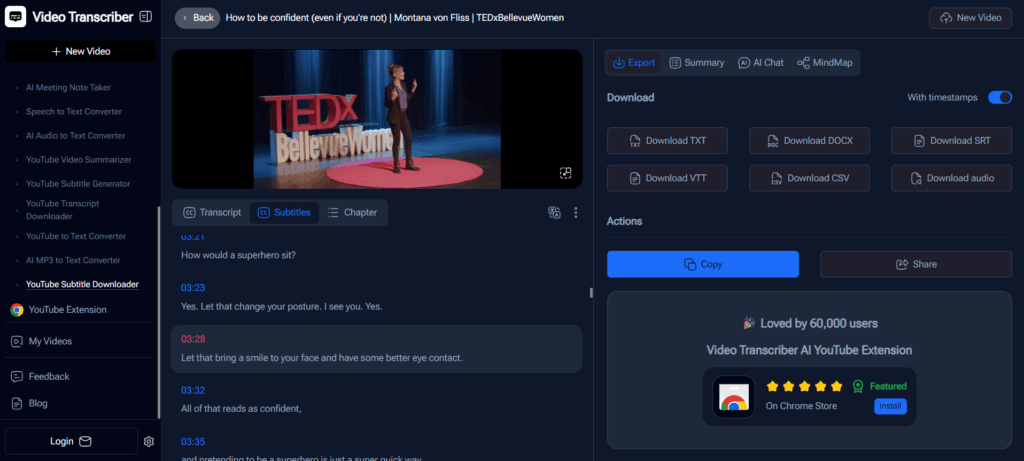This screenshot has width=1024, height=461.
Task: Click the TEDx video thumbnail
Action: 377,119
